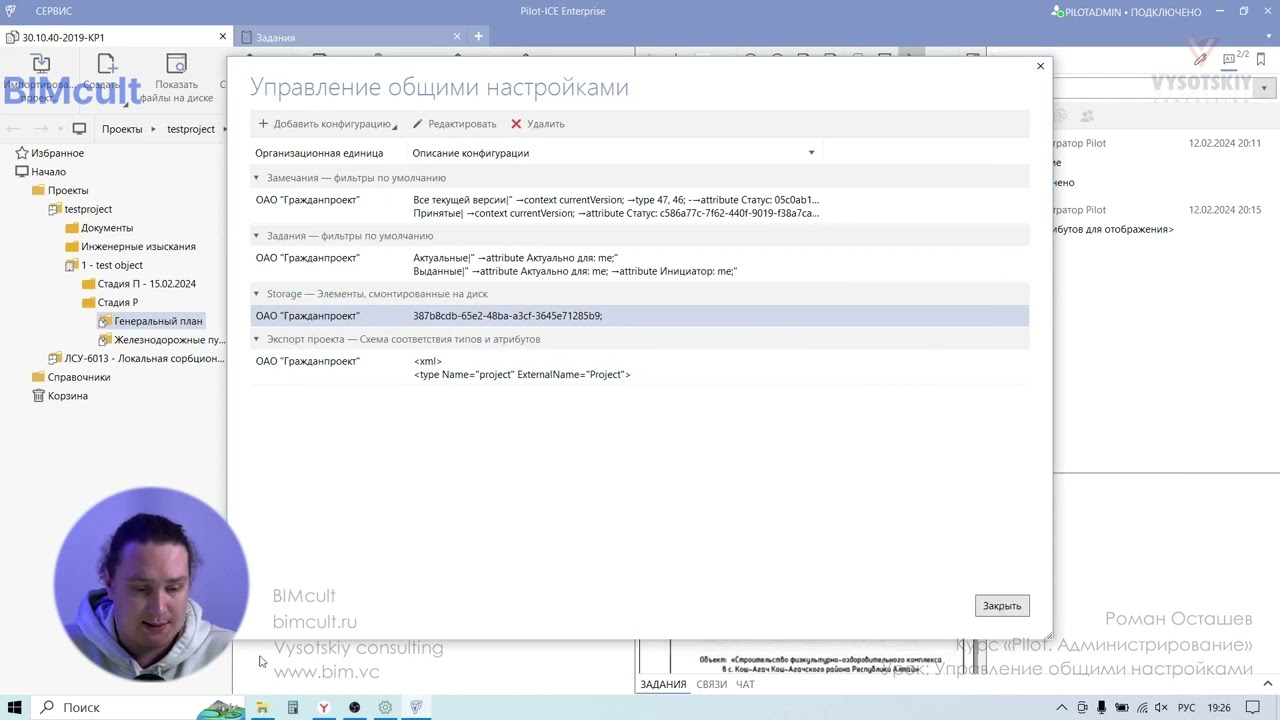
Task: Select Железнодорожные пу... tree item
Action: point(169,340)
